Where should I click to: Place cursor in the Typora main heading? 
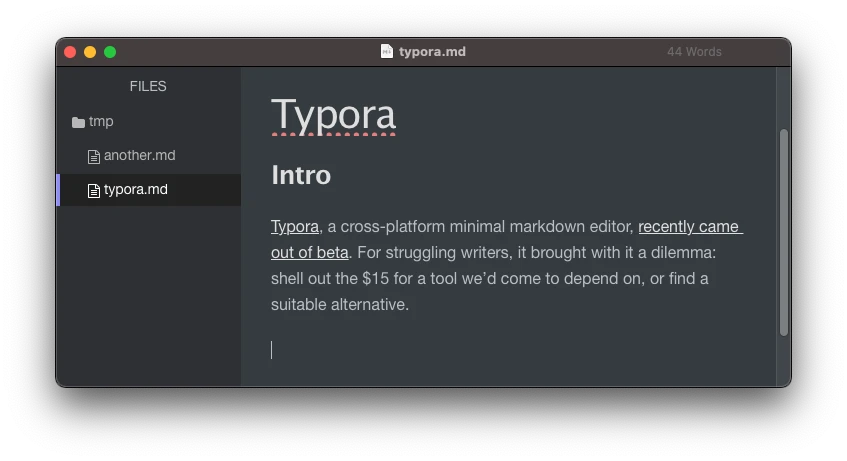pyautogui.click(x=333, y=115)
